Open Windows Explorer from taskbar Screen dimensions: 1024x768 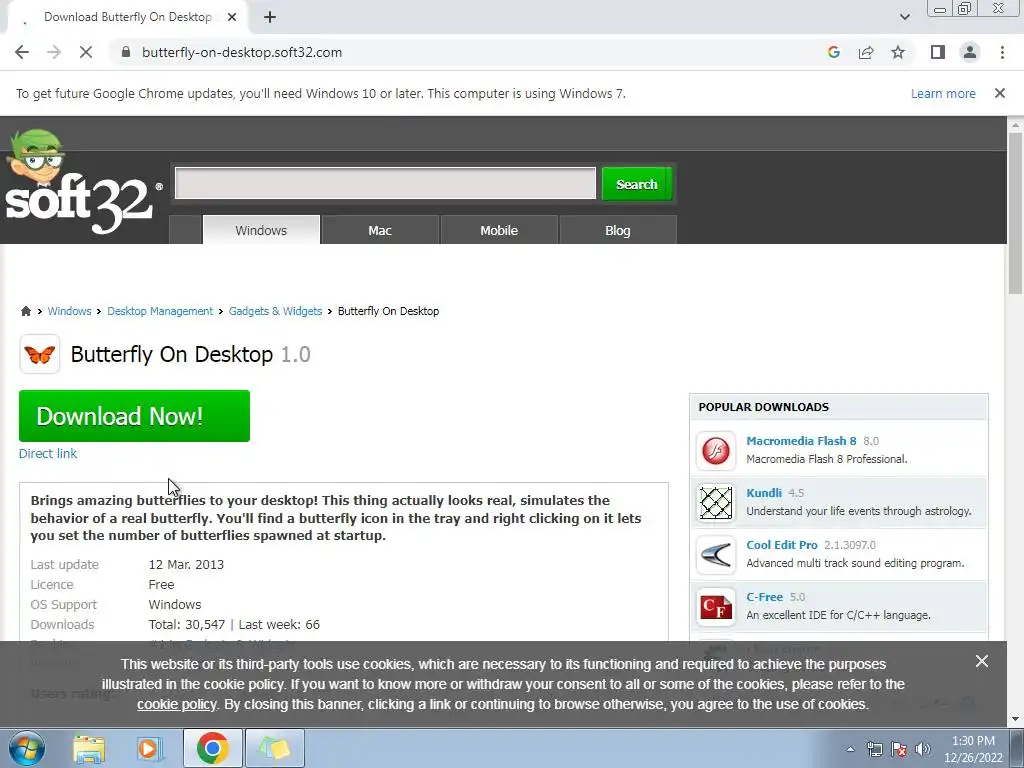tap(89, 748)
